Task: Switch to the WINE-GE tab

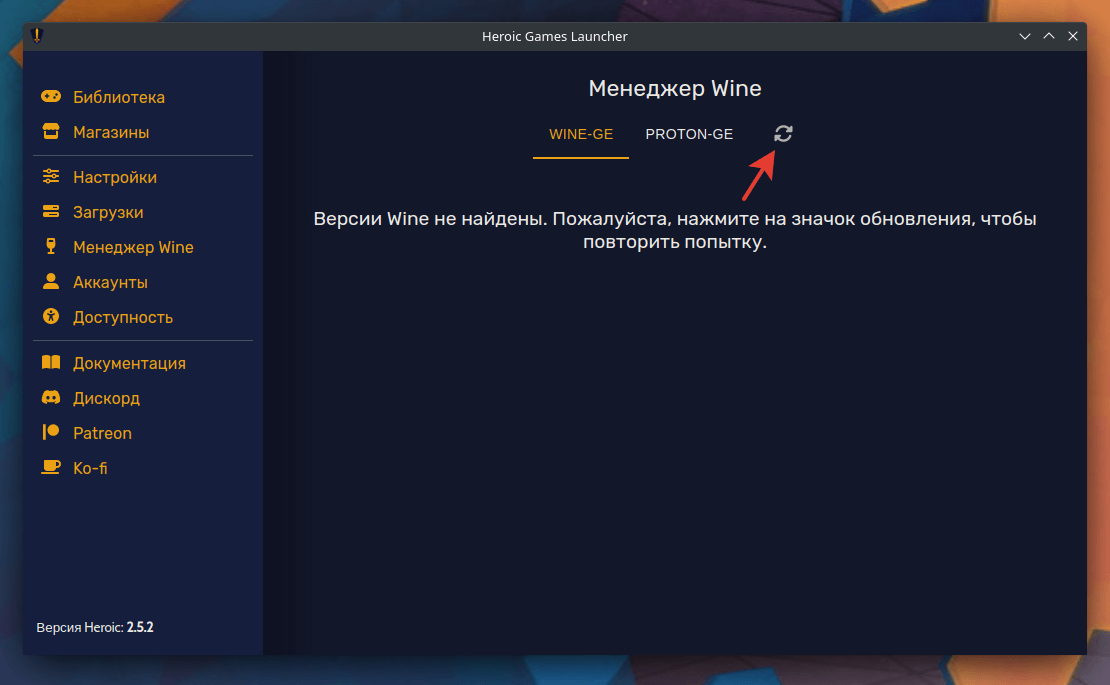Action: [x=581, y=134]
